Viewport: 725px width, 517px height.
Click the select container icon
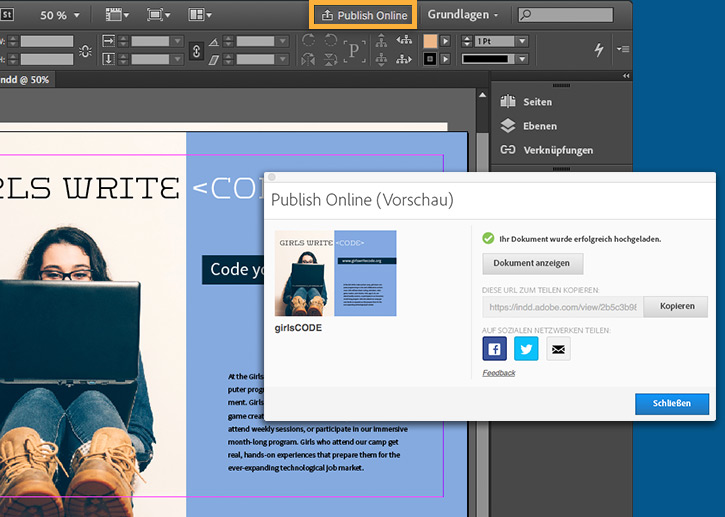coord(381,41)
